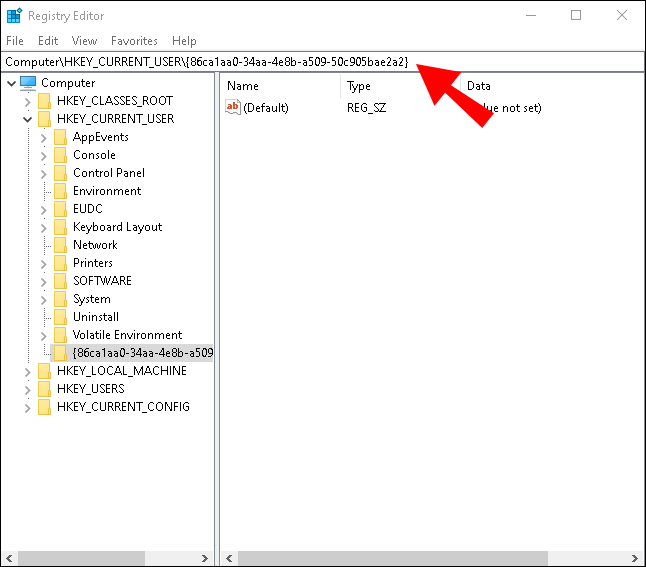Expand HKEY_USERS chevron
Image resolution: width=646 pixels, height=567 pixels.
[x=28, y=390]
